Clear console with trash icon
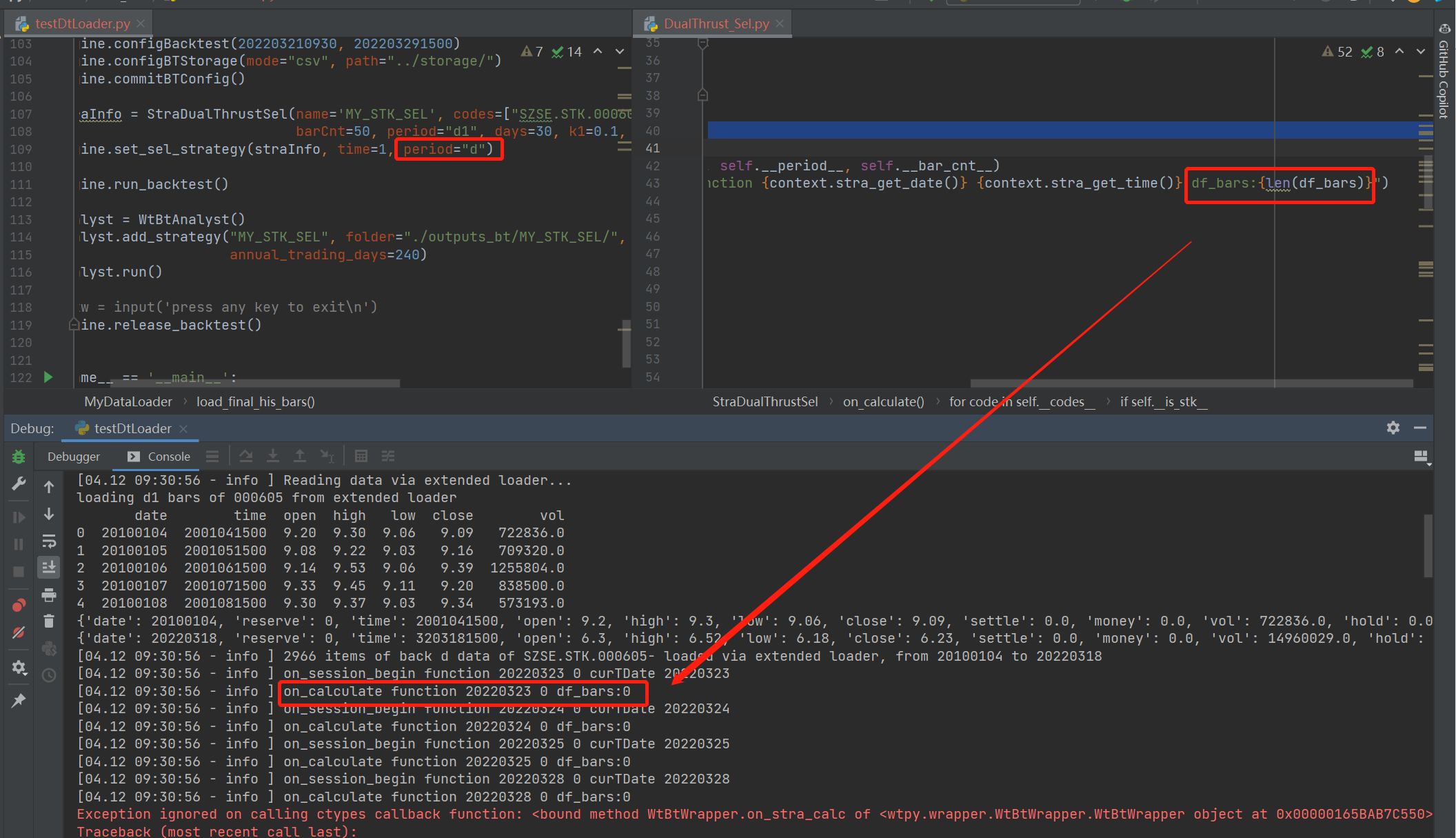Viewport: 1456px width, 838px height. click(x=49, y=621)
